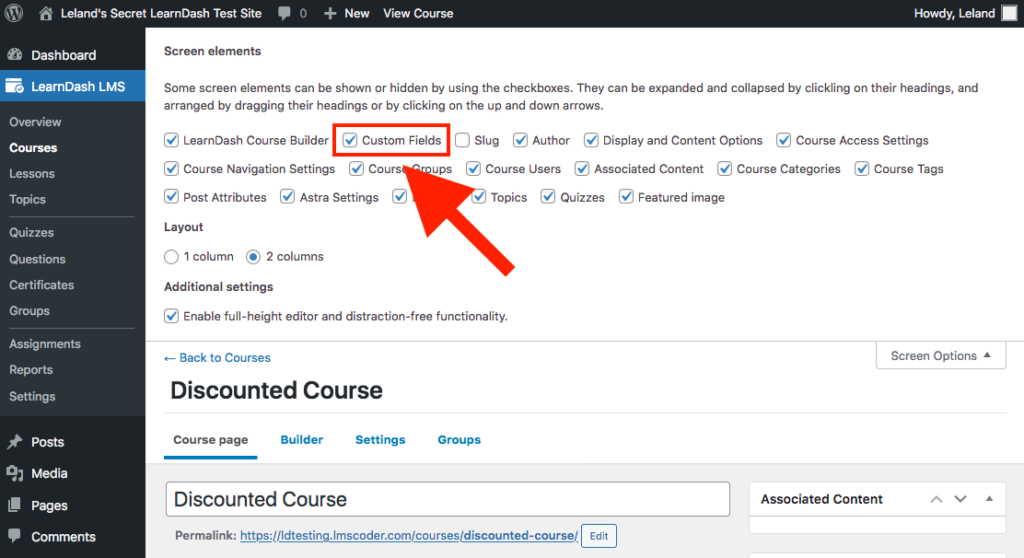Toggle the Associated Content panel triangle

point(989,499)
